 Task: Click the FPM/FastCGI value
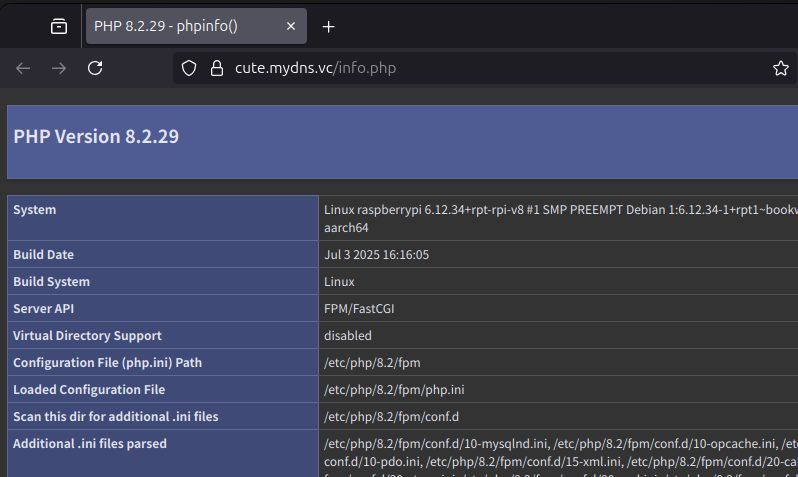pyautogui.click(x=359, y=308)
